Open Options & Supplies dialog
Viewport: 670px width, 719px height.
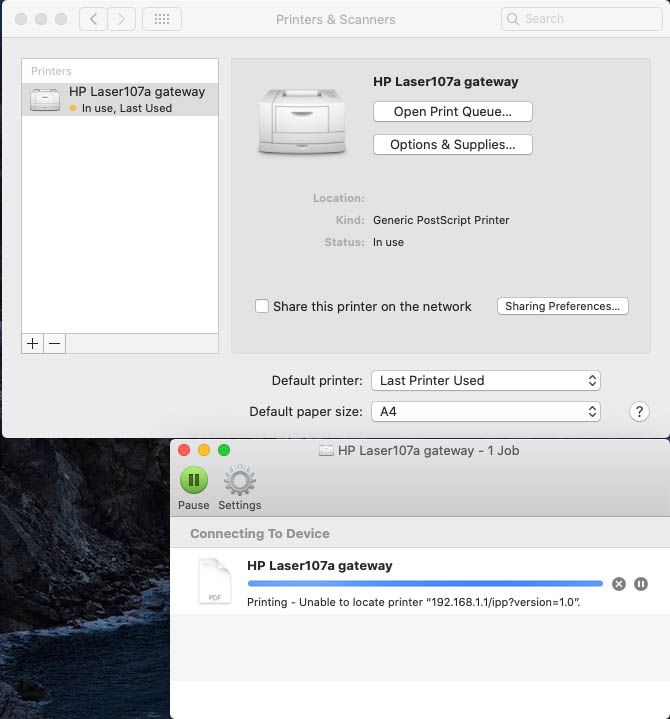point(452,145)
